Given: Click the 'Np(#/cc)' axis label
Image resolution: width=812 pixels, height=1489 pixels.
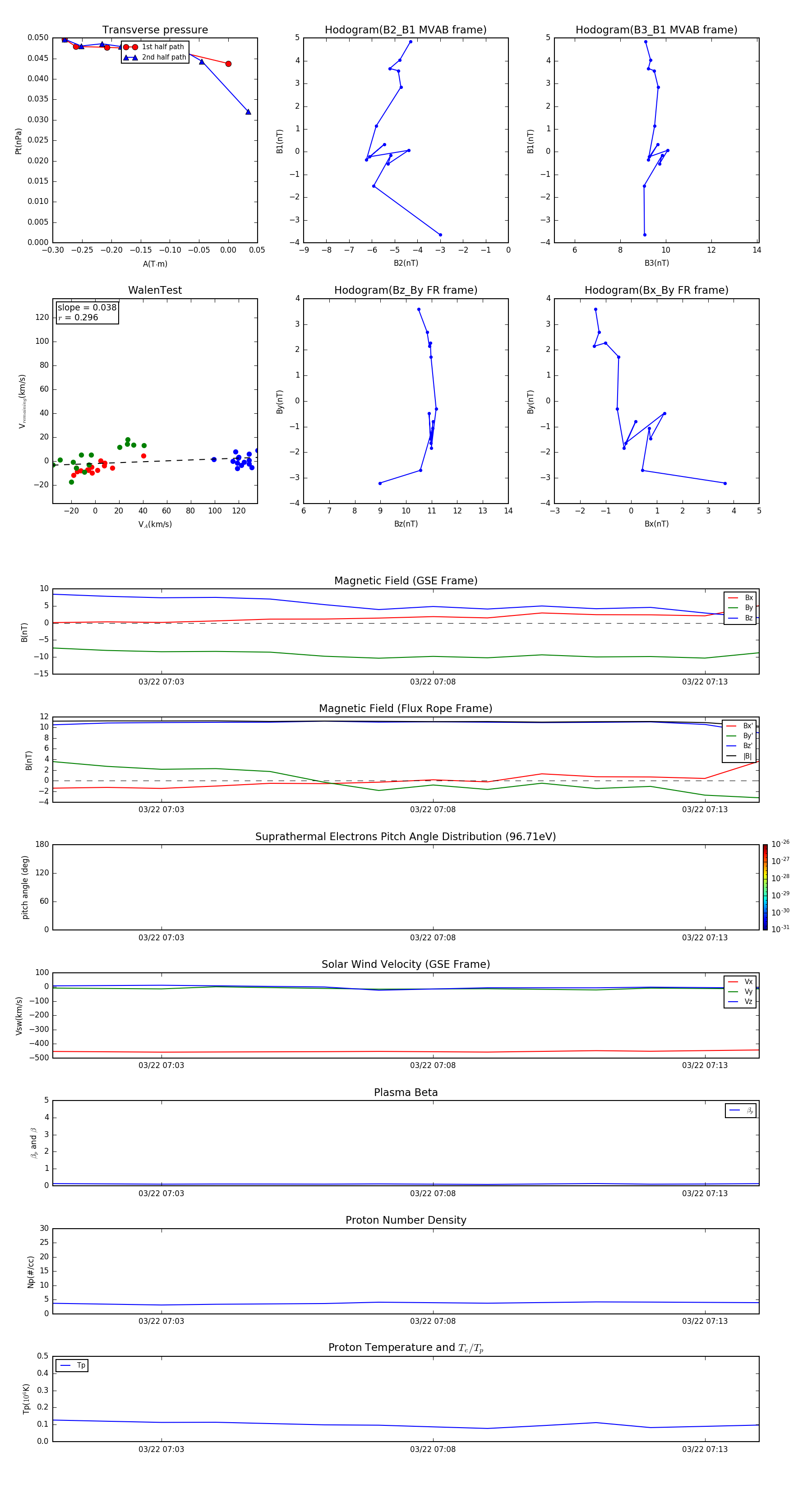Looking at the screenshot, I should [x=31, y=1272].
